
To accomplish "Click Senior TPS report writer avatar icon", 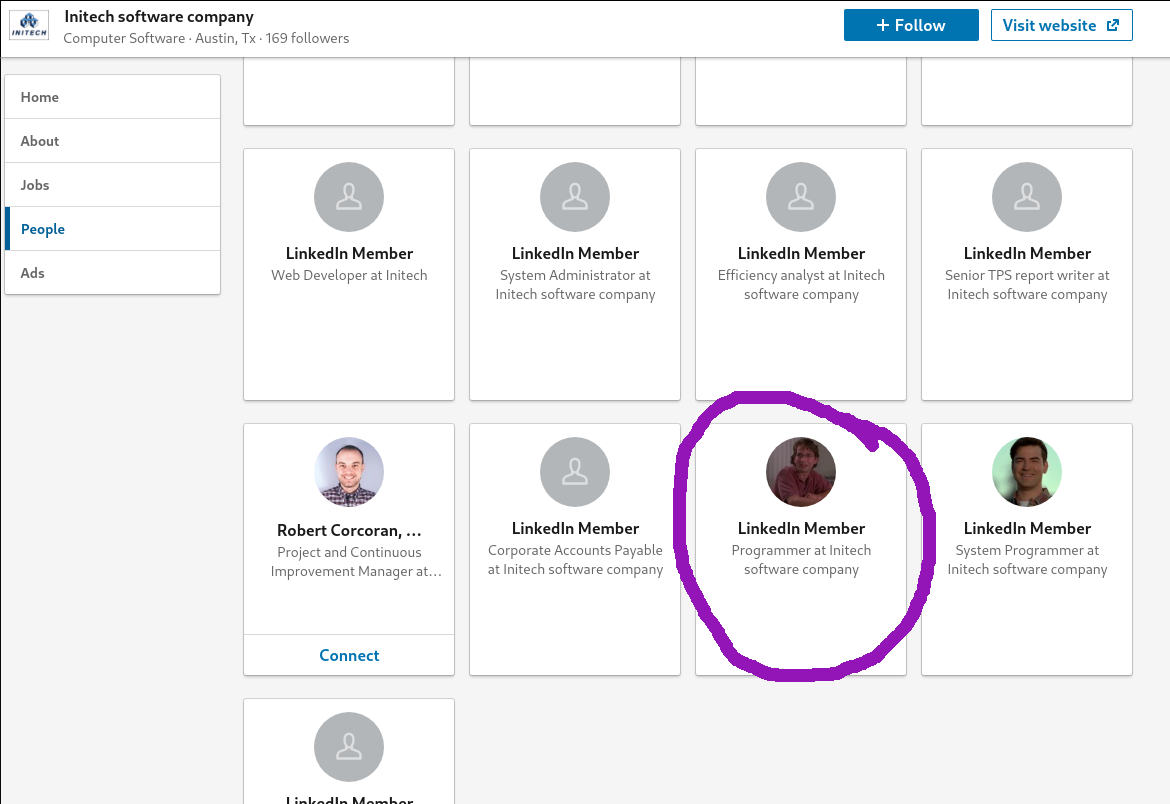I will point(1027,198).
